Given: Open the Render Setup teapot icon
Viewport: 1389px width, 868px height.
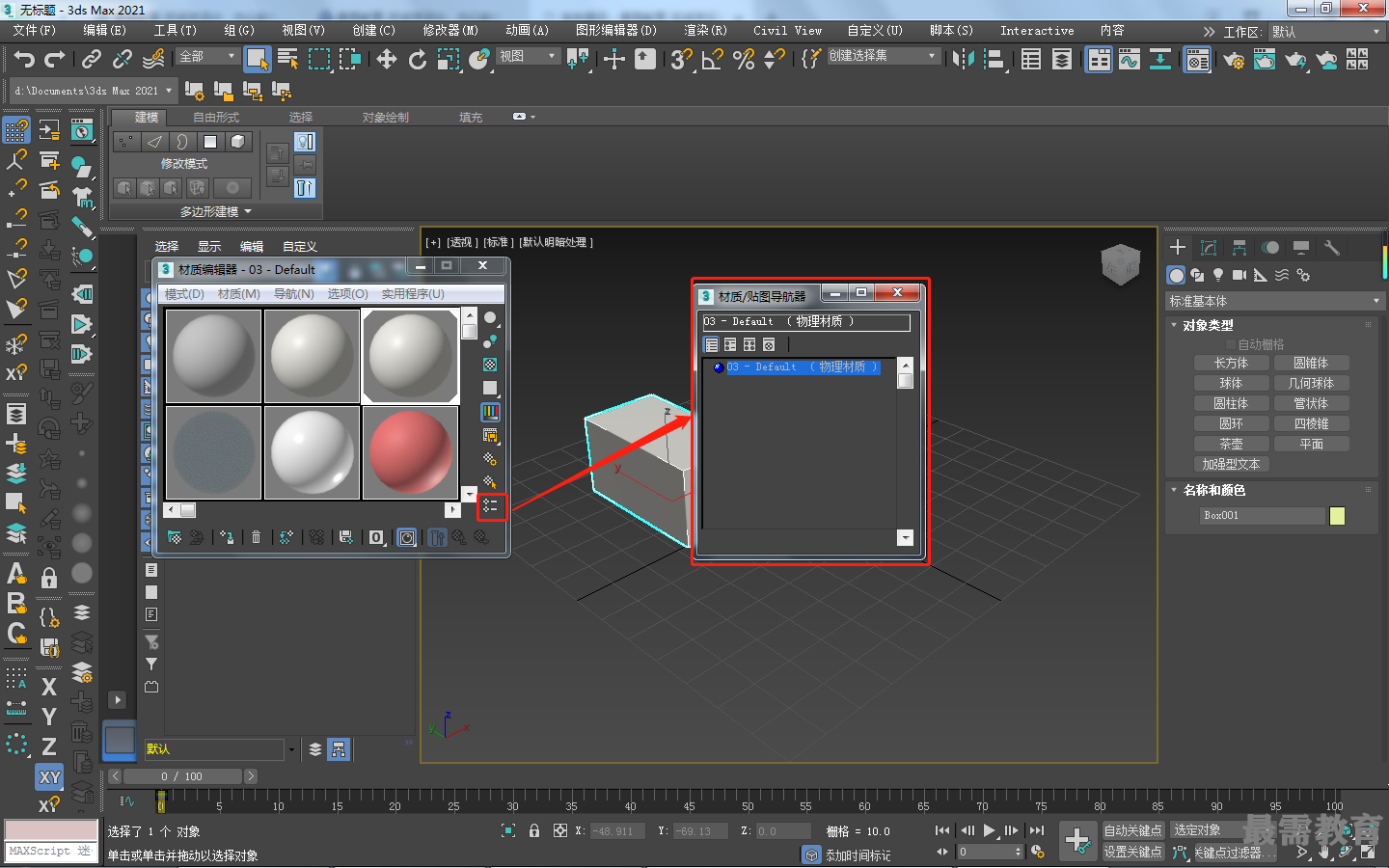Looking at the screenshot, I should tap(1234, 60).
